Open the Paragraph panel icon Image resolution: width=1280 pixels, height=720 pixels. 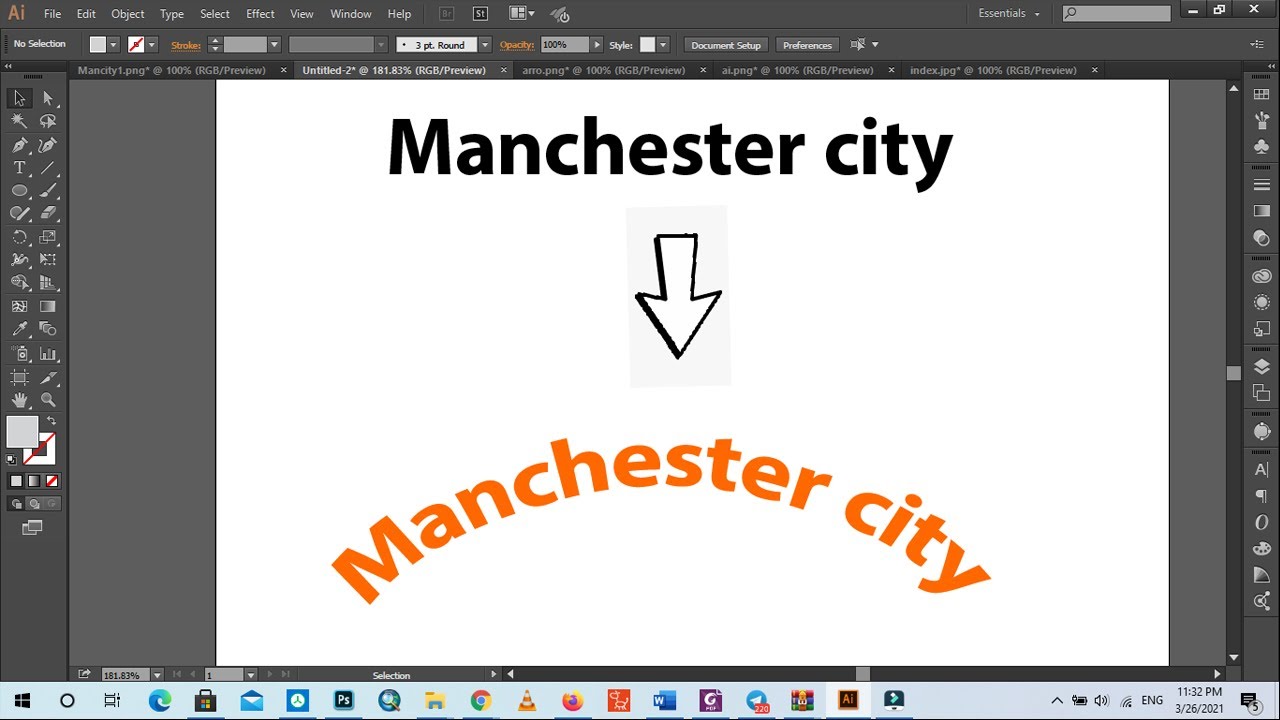coord(1261,496)
